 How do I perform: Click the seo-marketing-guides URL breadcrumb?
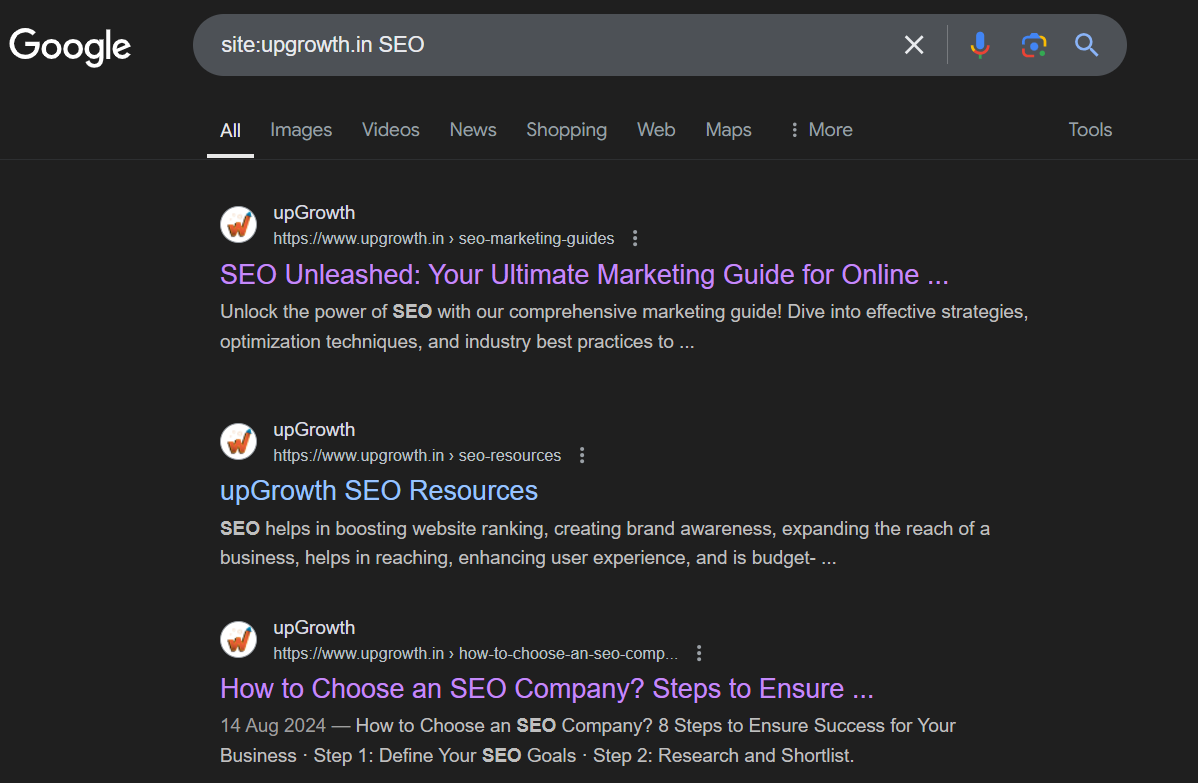443,238
